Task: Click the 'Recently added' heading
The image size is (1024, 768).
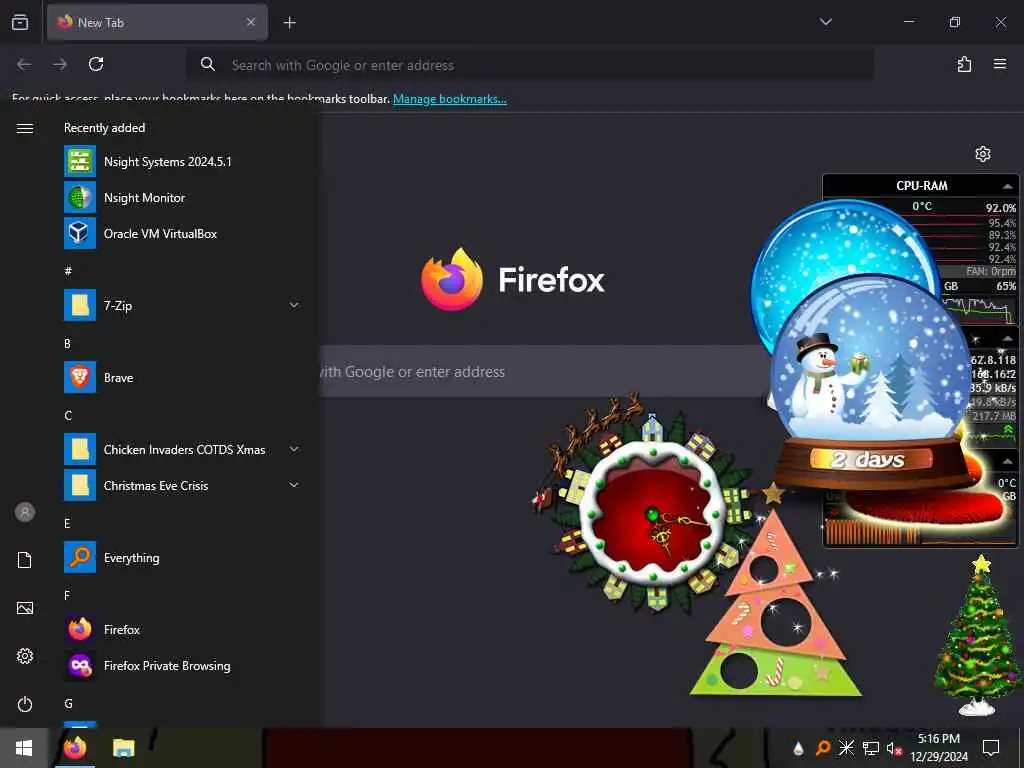Action: pyautogui.click(x=104, y=128)
